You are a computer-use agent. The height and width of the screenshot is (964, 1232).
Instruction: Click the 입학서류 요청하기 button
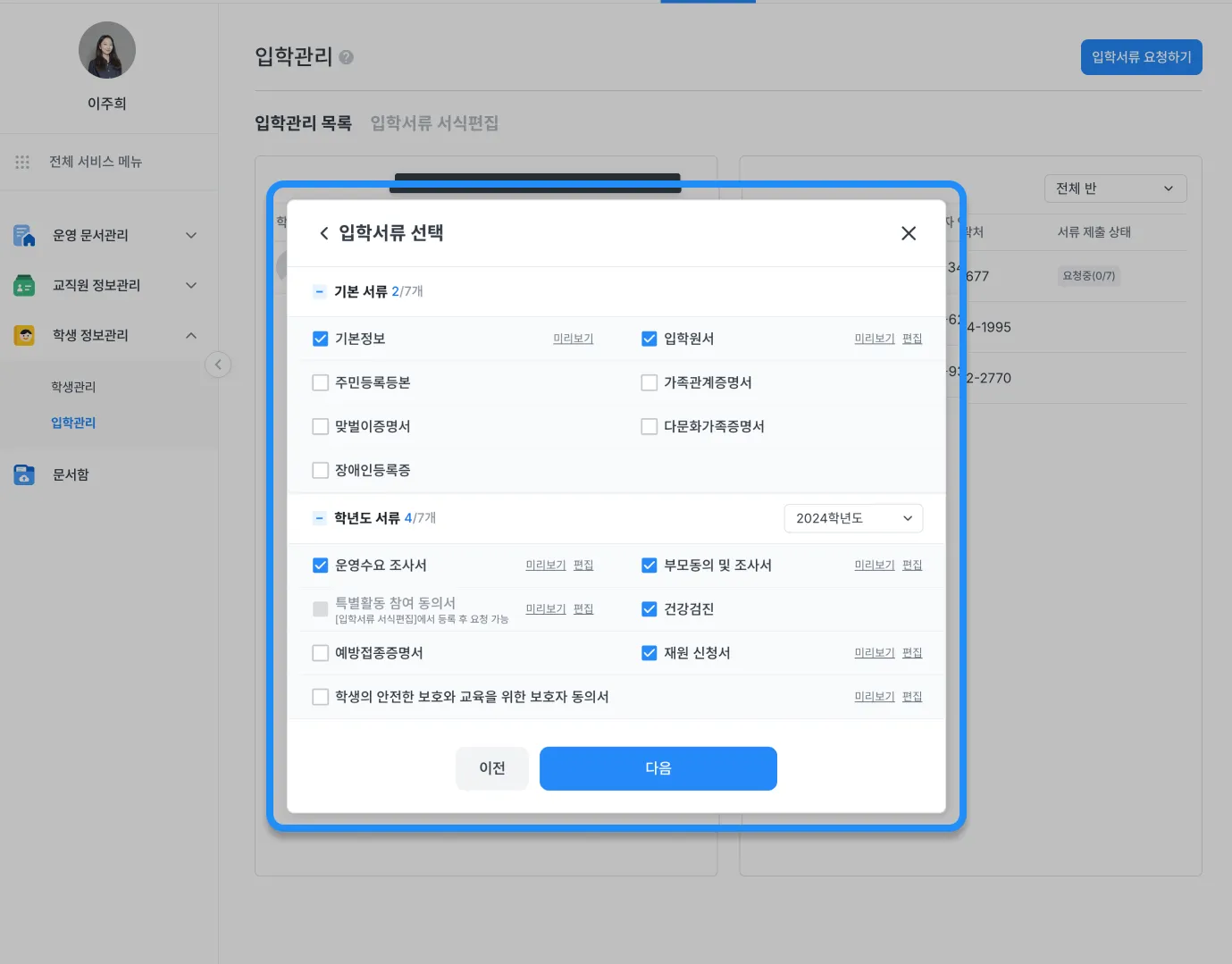pos(1141,57)
